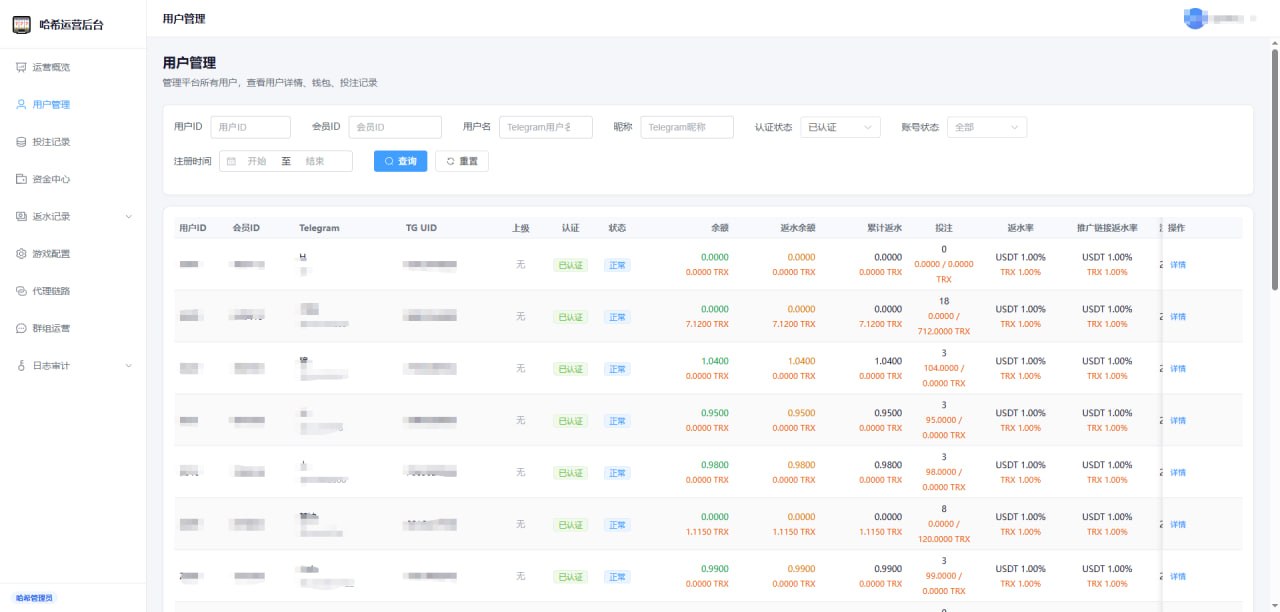The width and height of the screenshot is (1280, 612).
Task: Click the 用户管理 breadcrumb in top bar
Action: 184,19
